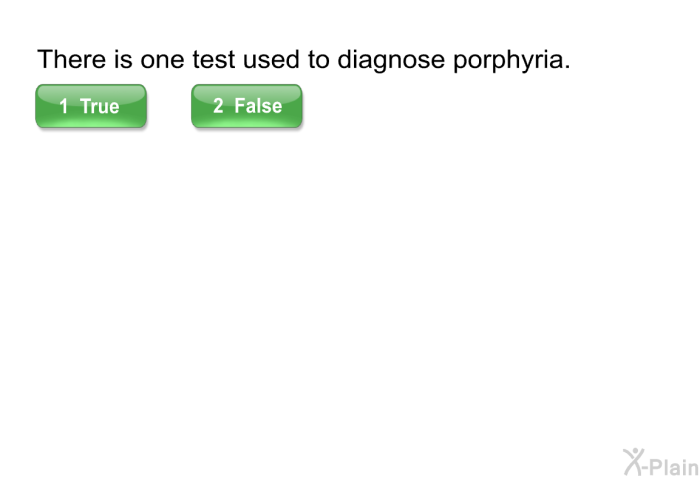Click the number 2 on the False button
Viewport: 700px width, 480px height.
tap(218, 106)
